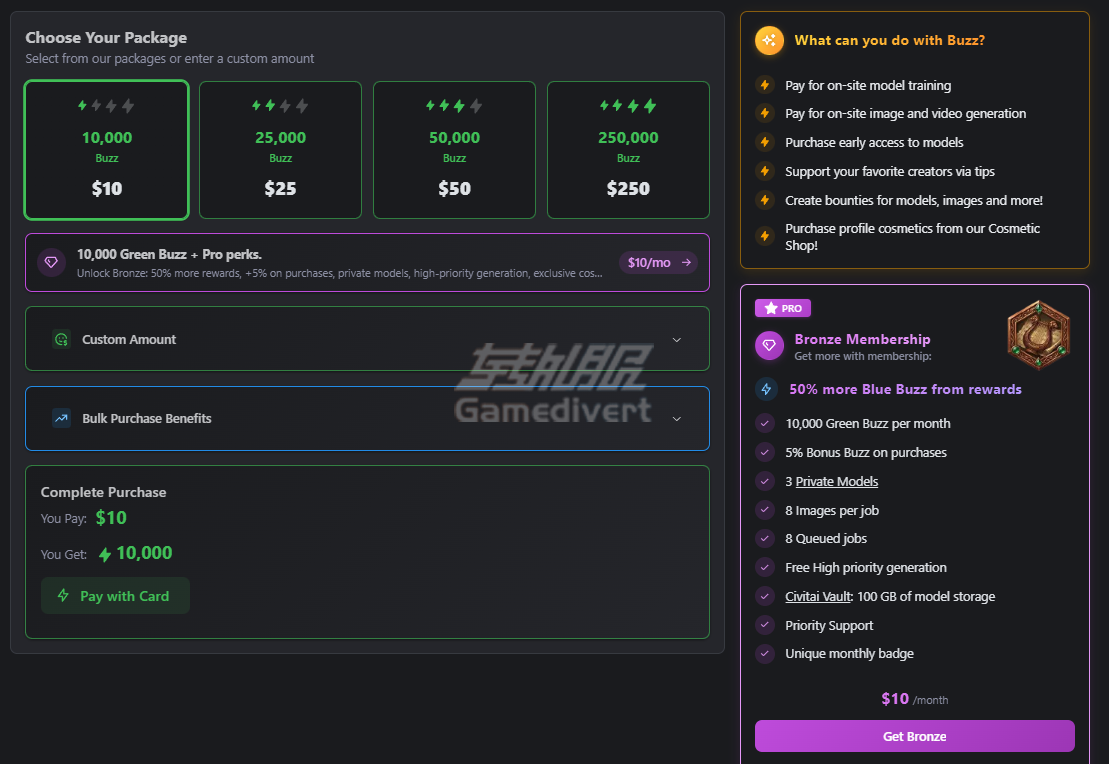The image size is (1109, 764).
Task: Click the 'Choose Your Package' heading
Action: [x=106, y=37]
